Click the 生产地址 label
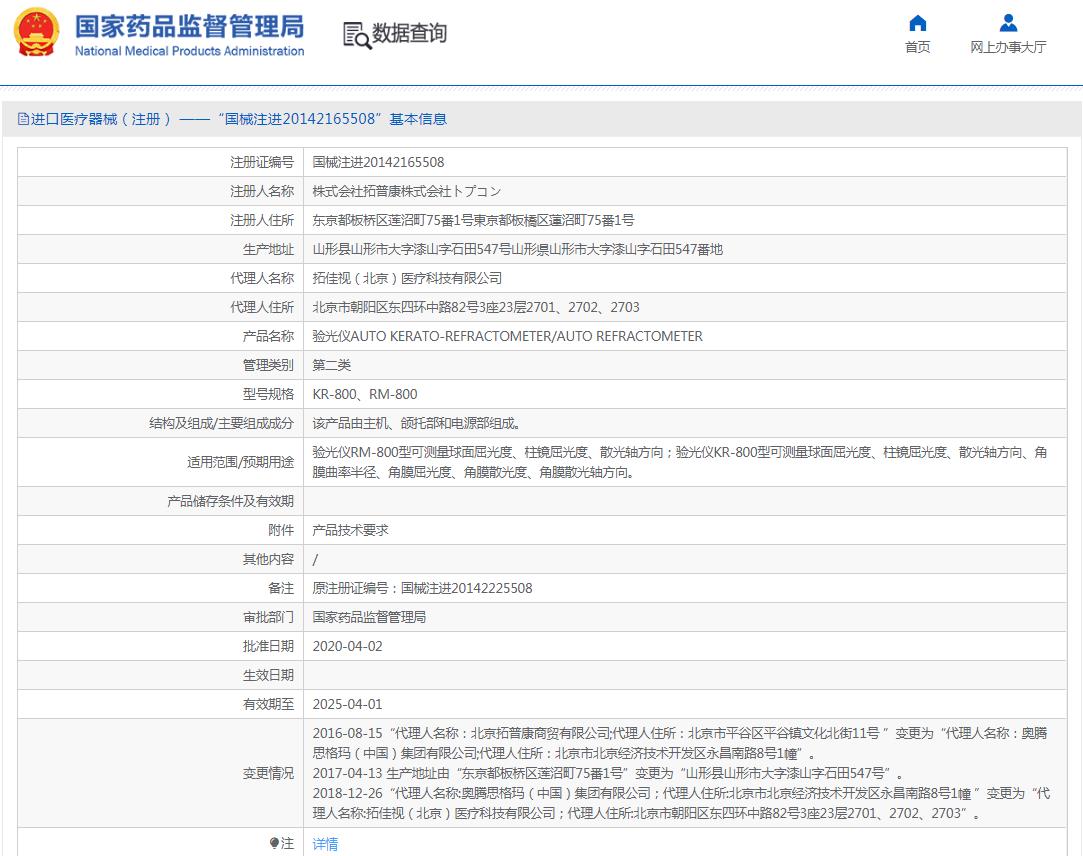1083x856 pixels. [268, 249]
